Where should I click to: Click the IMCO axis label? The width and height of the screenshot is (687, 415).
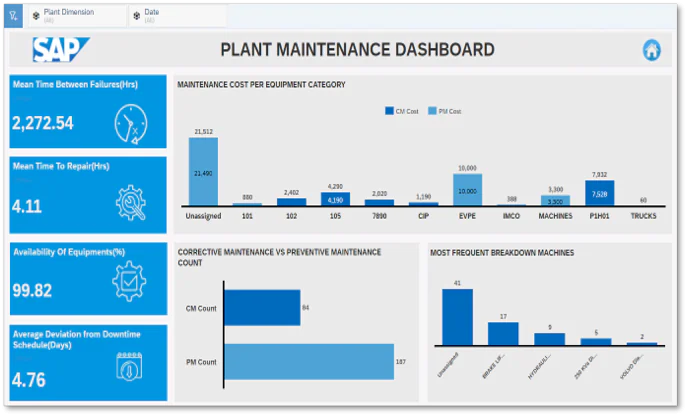(x=511, y=216)
